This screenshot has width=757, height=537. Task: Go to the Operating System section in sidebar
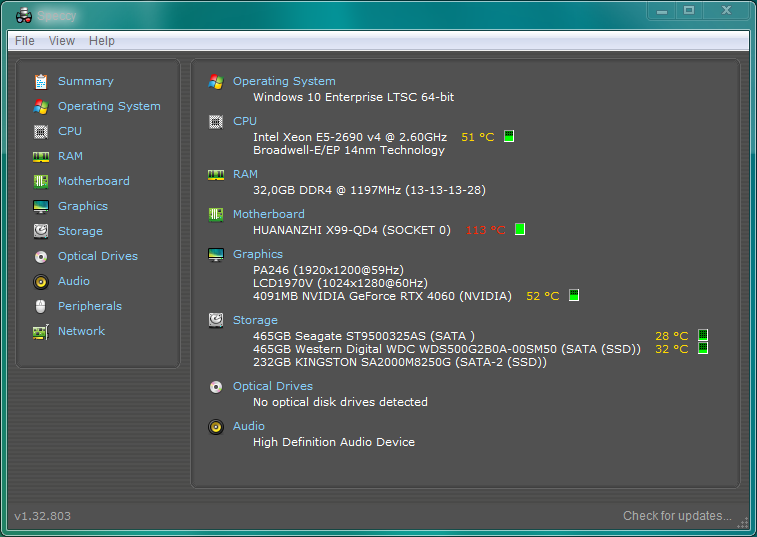[109, 106]
